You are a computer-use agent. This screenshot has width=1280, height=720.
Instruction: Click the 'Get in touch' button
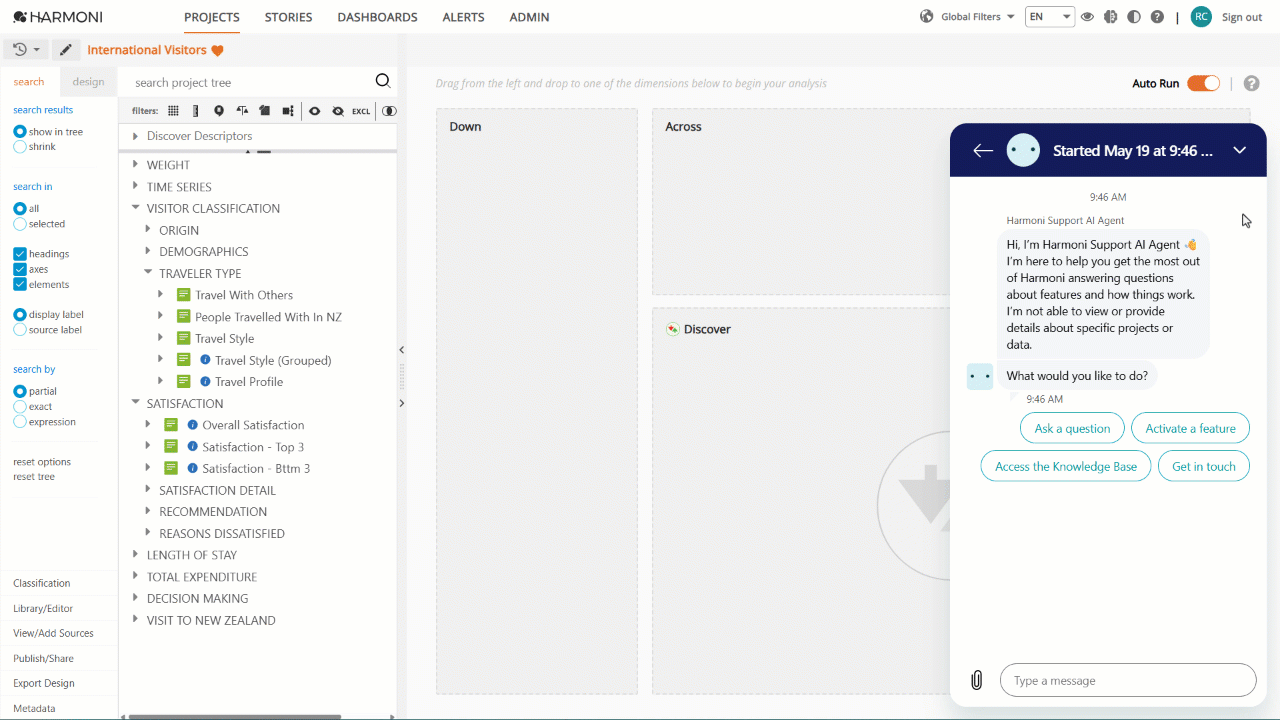pyautogui.click(x=1204, y=466)
